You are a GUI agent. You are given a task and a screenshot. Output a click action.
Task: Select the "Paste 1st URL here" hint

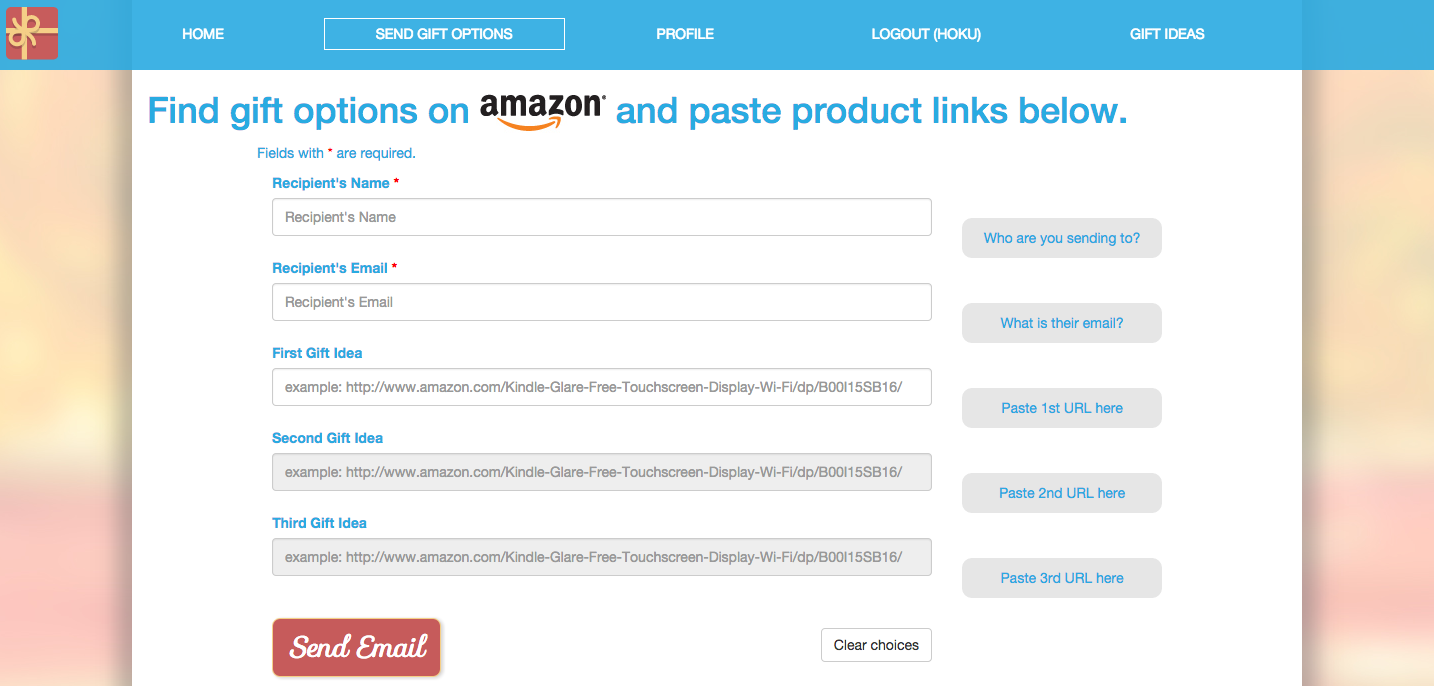1061,408
